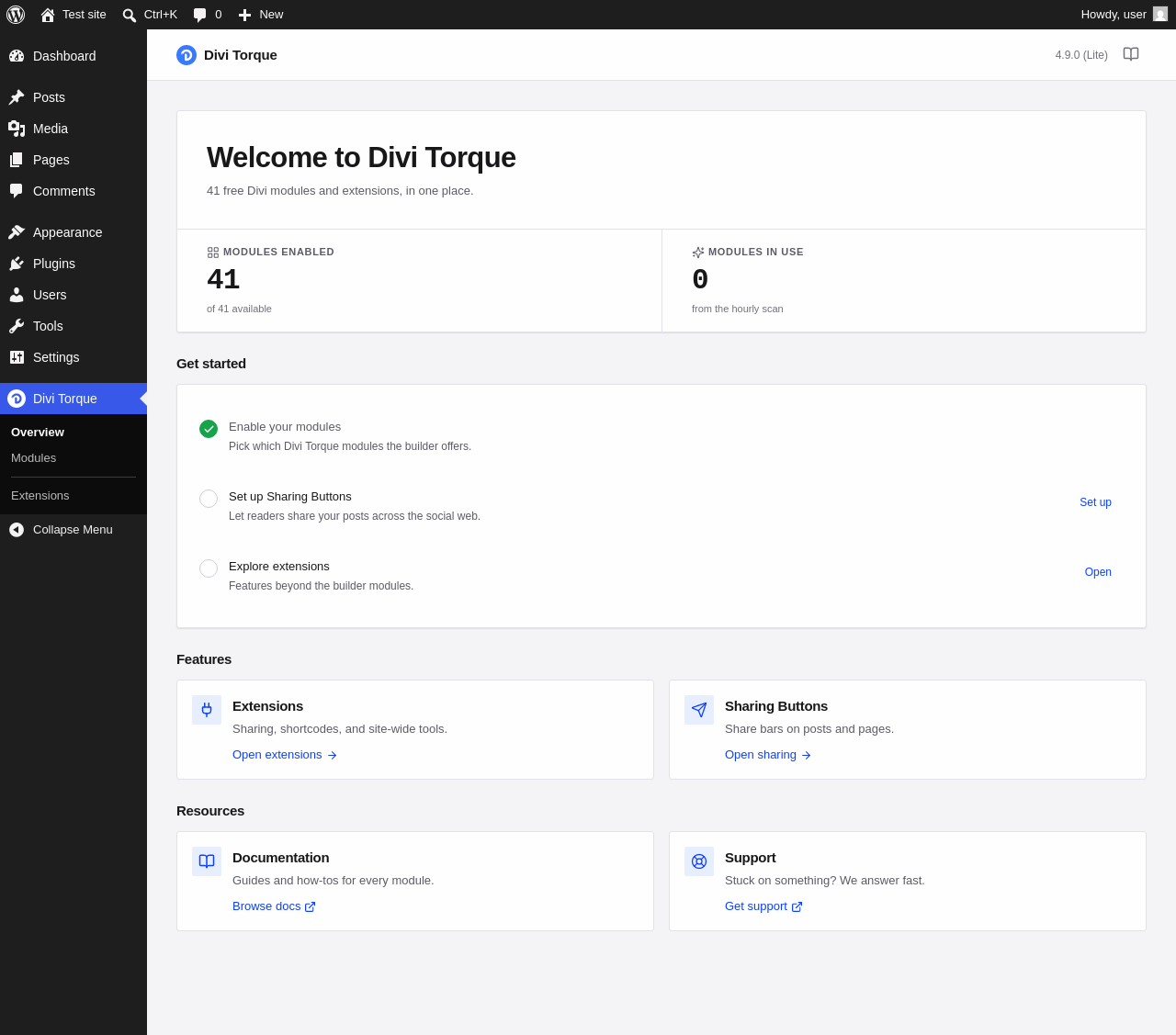Open Comments in the sidebar
Image resolution: width=1176 pixels, height=1035 pixels.
coord(73,191)
